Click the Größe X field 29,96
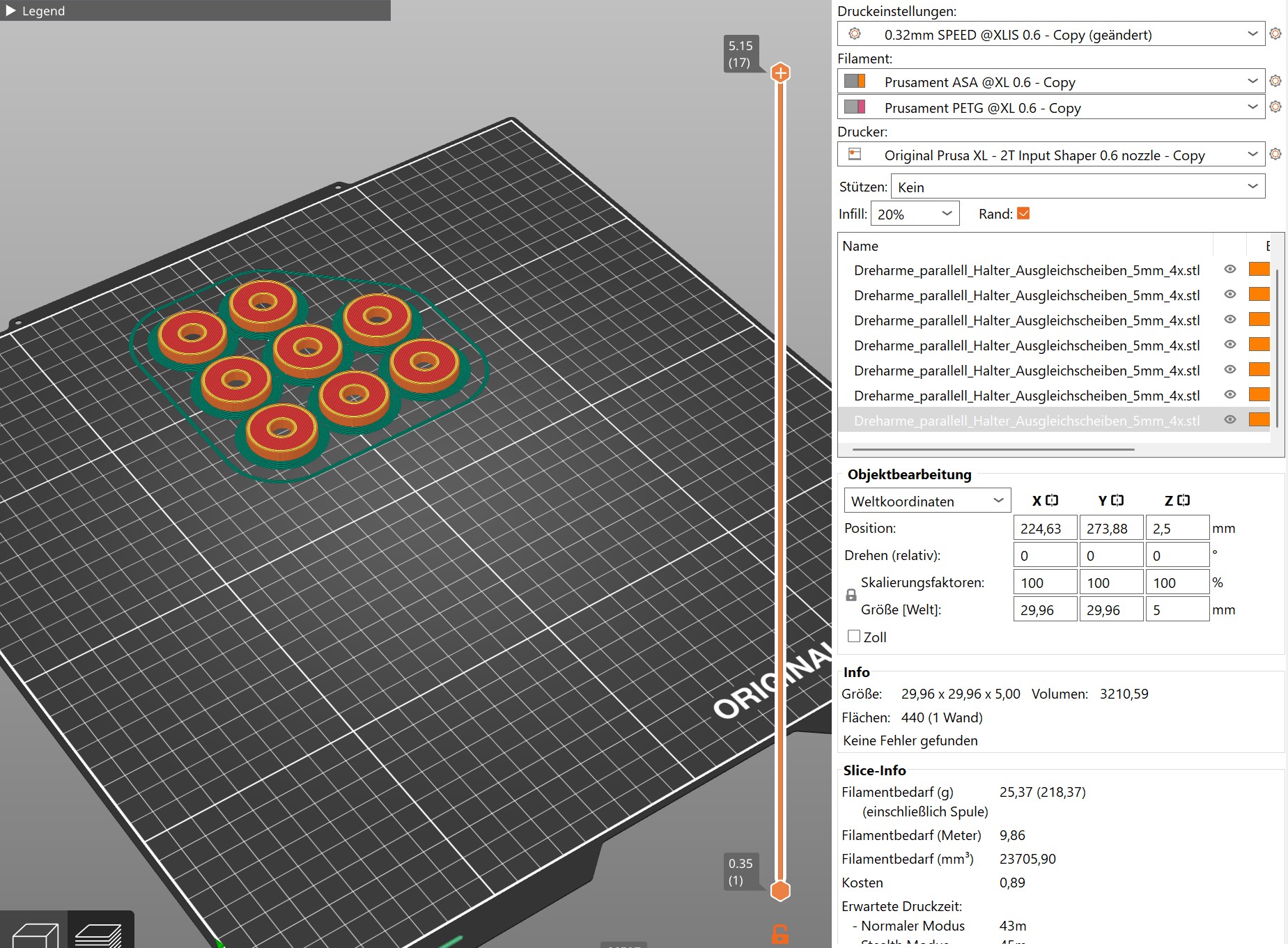1288x948 pixels. point(1045,609)
